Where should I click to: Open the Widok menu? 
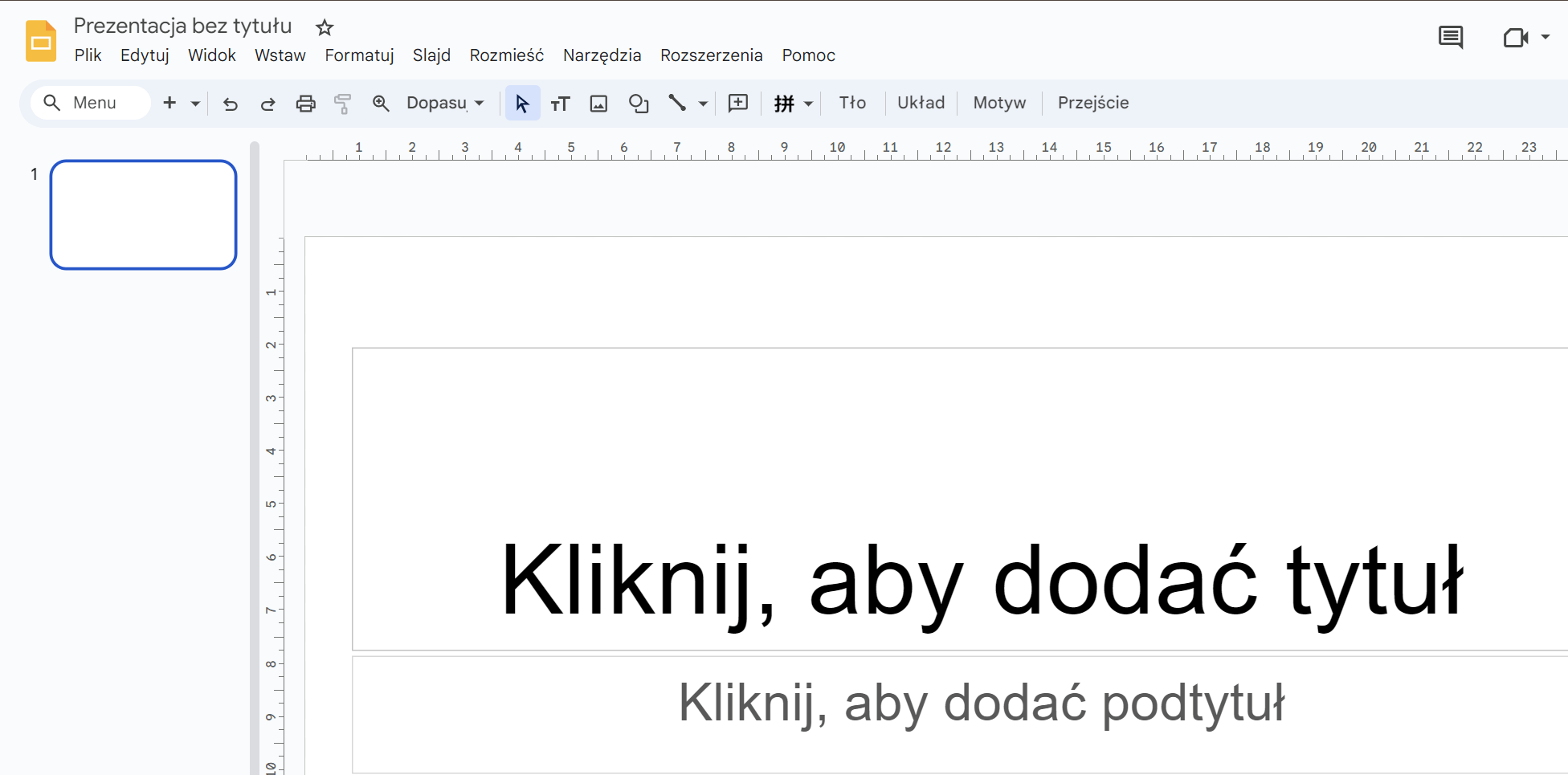click(x=212, y=55)
